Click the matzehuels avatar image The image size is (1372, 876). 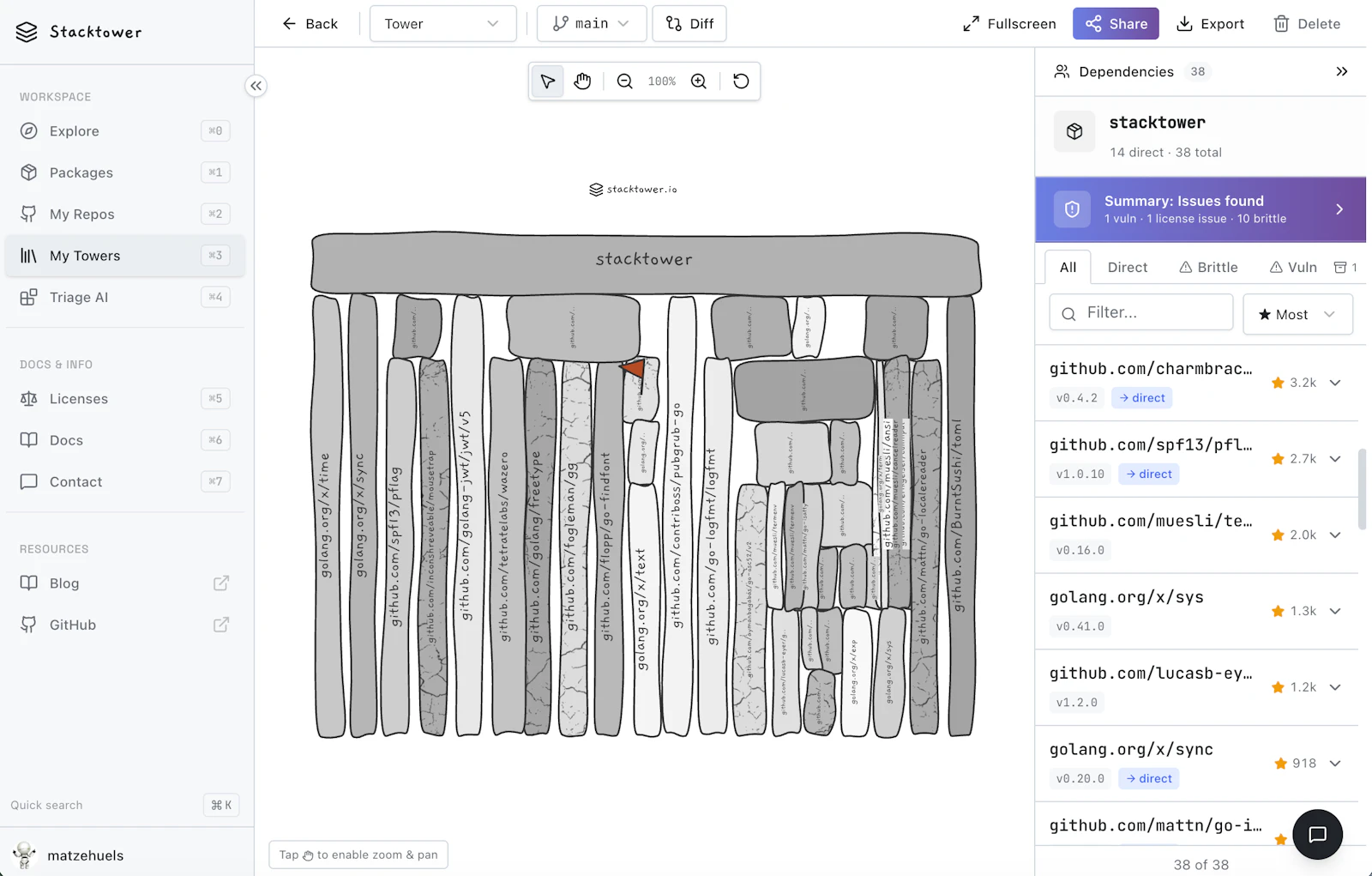point(25,855)
